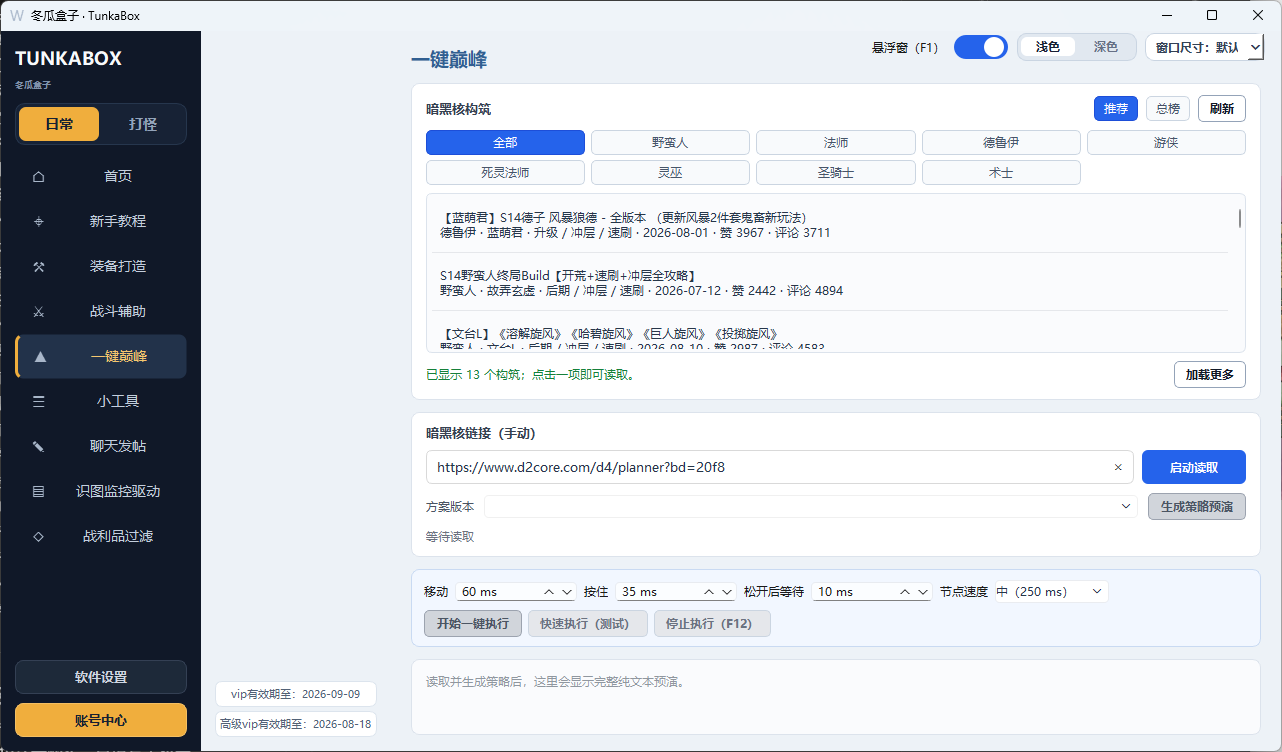1282x752 pixels.
Task: Filter builds by 德鲁伊 class
Action: click(x=1001, y=143)
